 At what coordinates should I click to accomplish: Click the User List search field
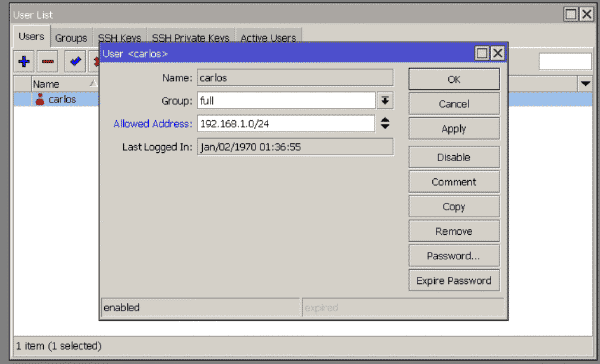coord(565,62)
